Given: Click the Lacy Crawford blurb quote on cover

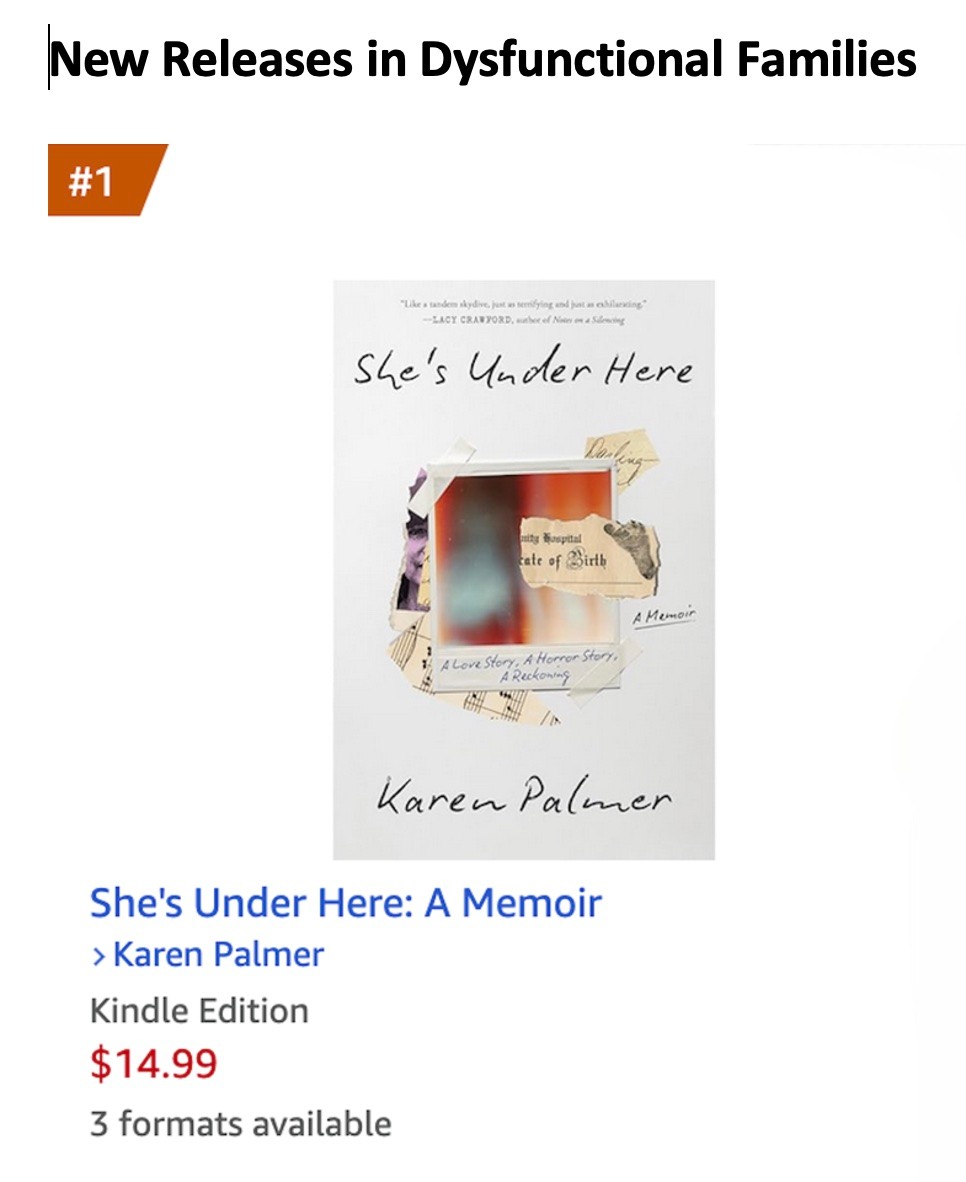Looking at the screenshot, I should [x=524, y=308].
